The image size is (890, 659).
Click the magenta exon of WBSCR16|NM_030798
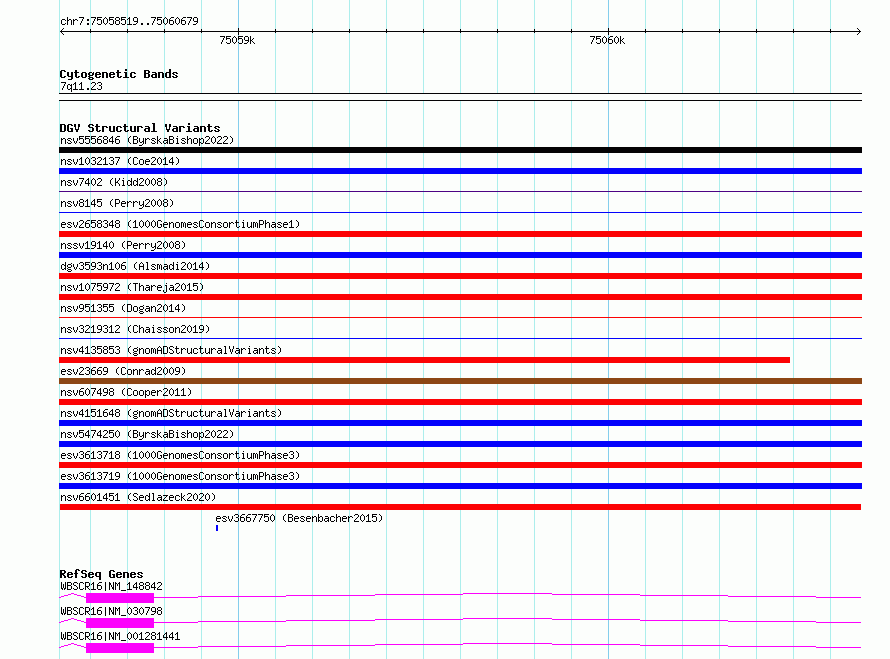120,623
